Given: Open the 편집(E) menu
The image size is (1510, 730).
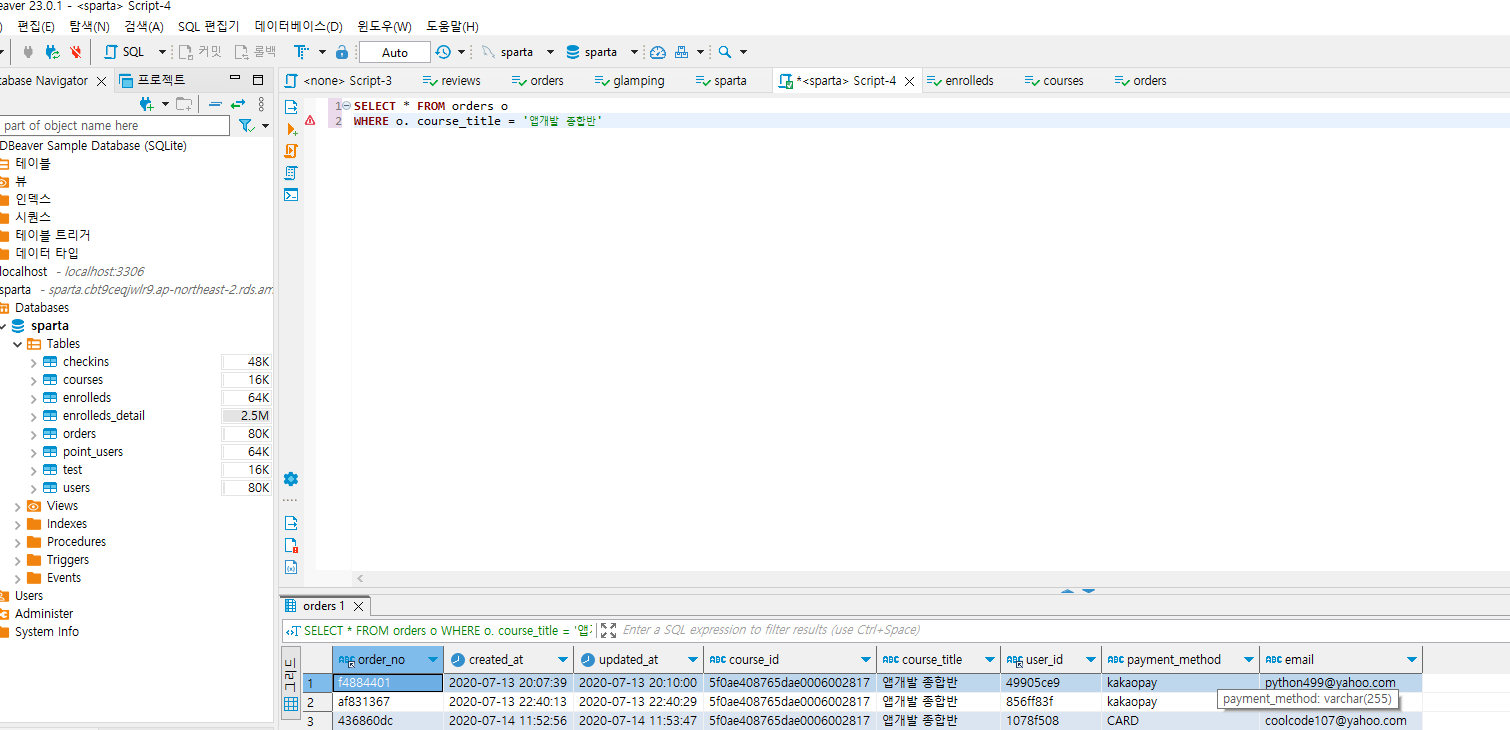Looking at the screenshot, I should [36, 26].
